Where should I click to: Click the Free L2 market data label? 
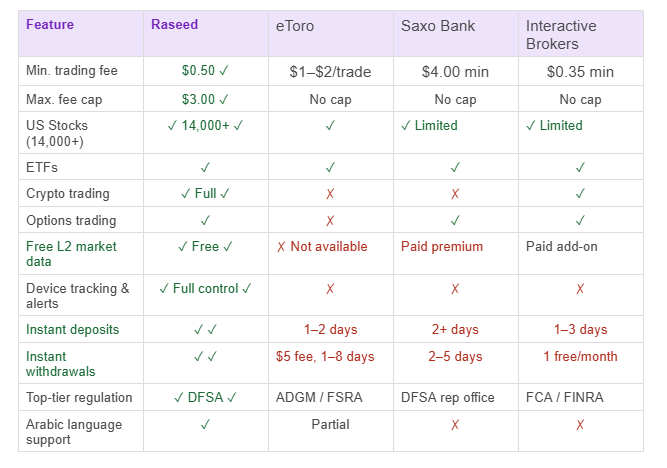(x=73, y=255)
